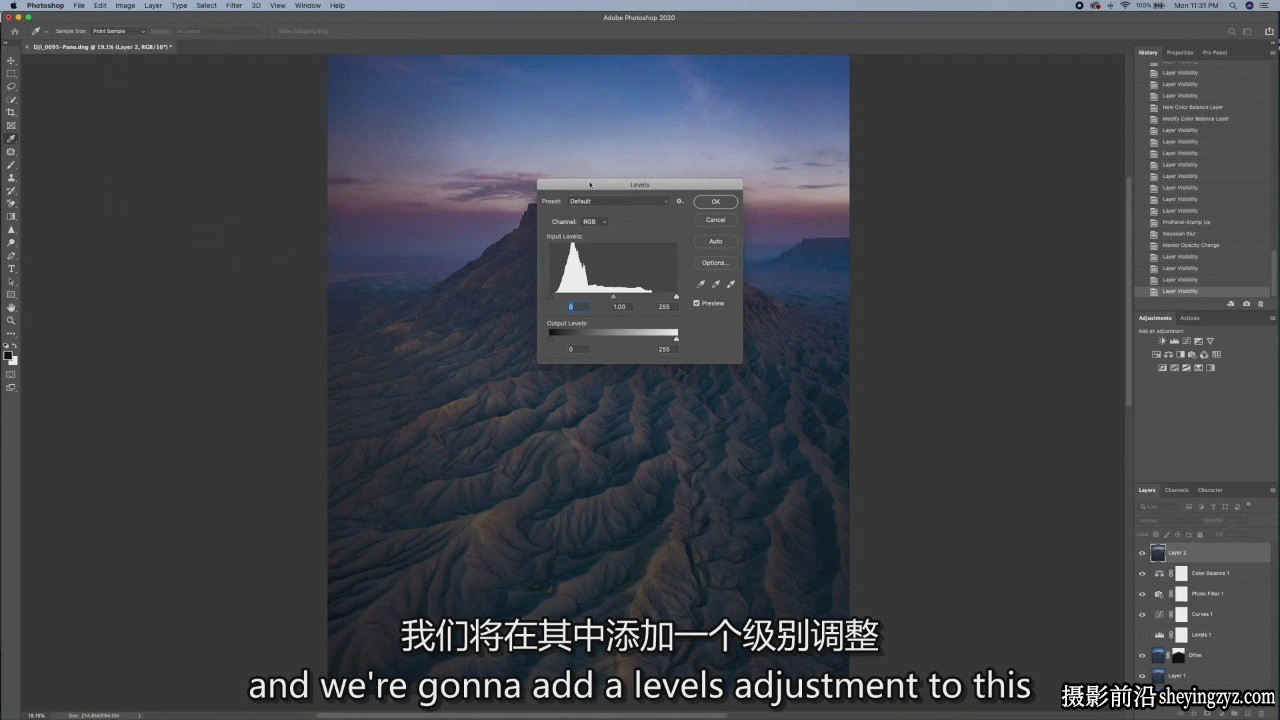The height and width of the screenshot is (720, 1280).
Task: Click the foreground color swatch
Action: [8, 355]
